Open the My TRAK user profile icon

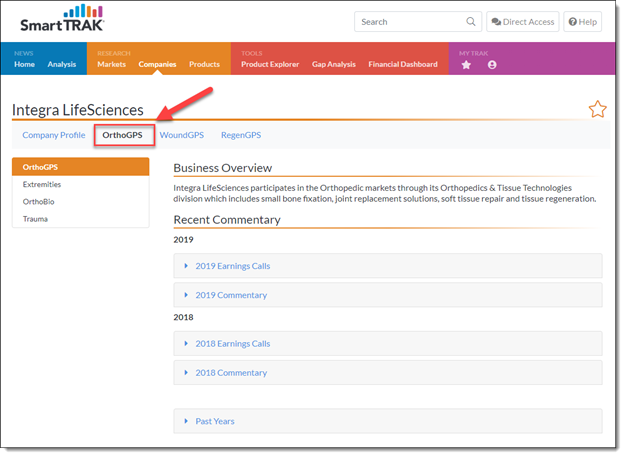[x=492, y=65]
